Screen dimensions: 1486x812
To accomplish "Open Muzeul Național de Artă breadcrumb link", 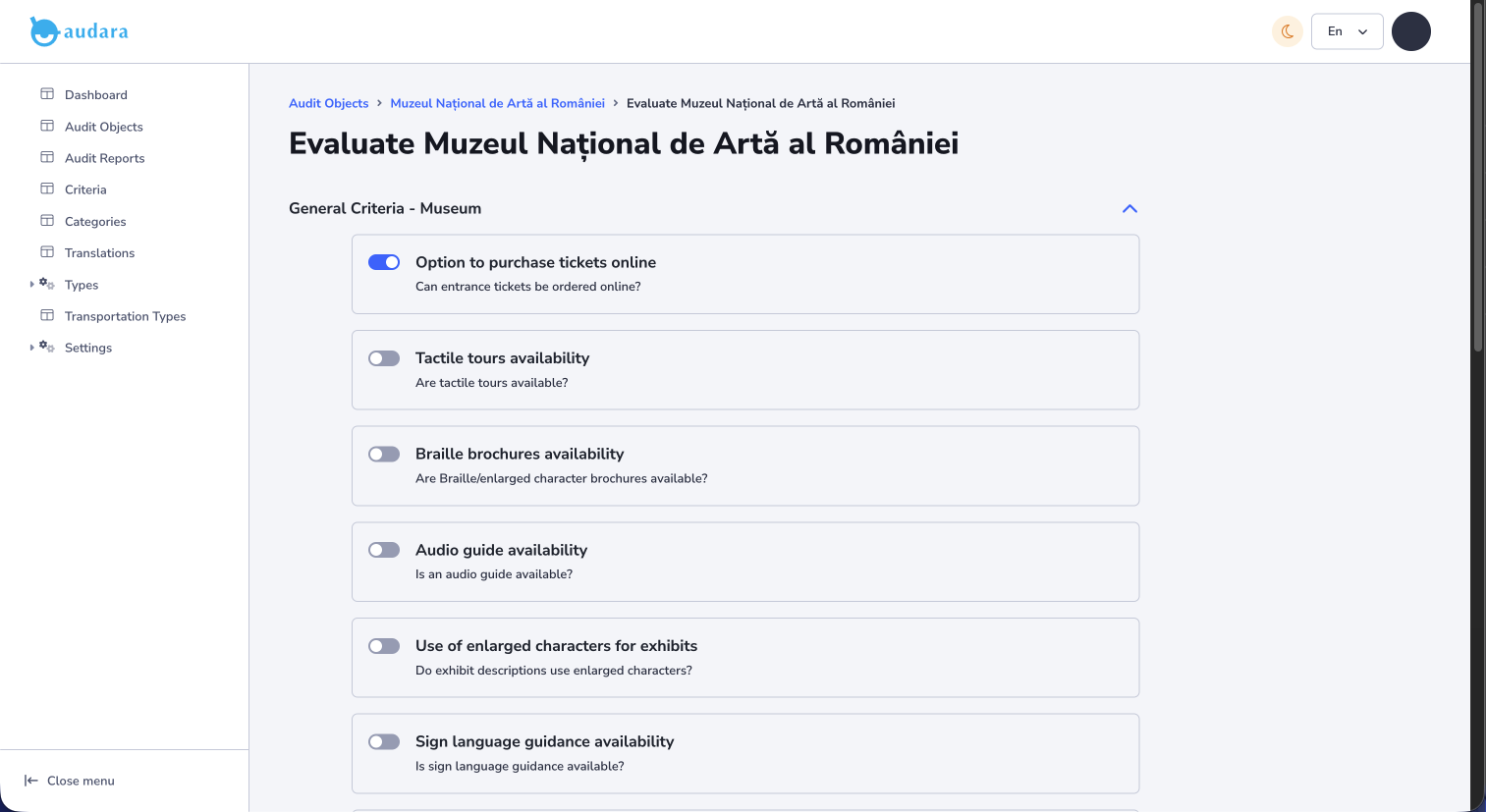I will pyautogui.click(x=497, y=103).
